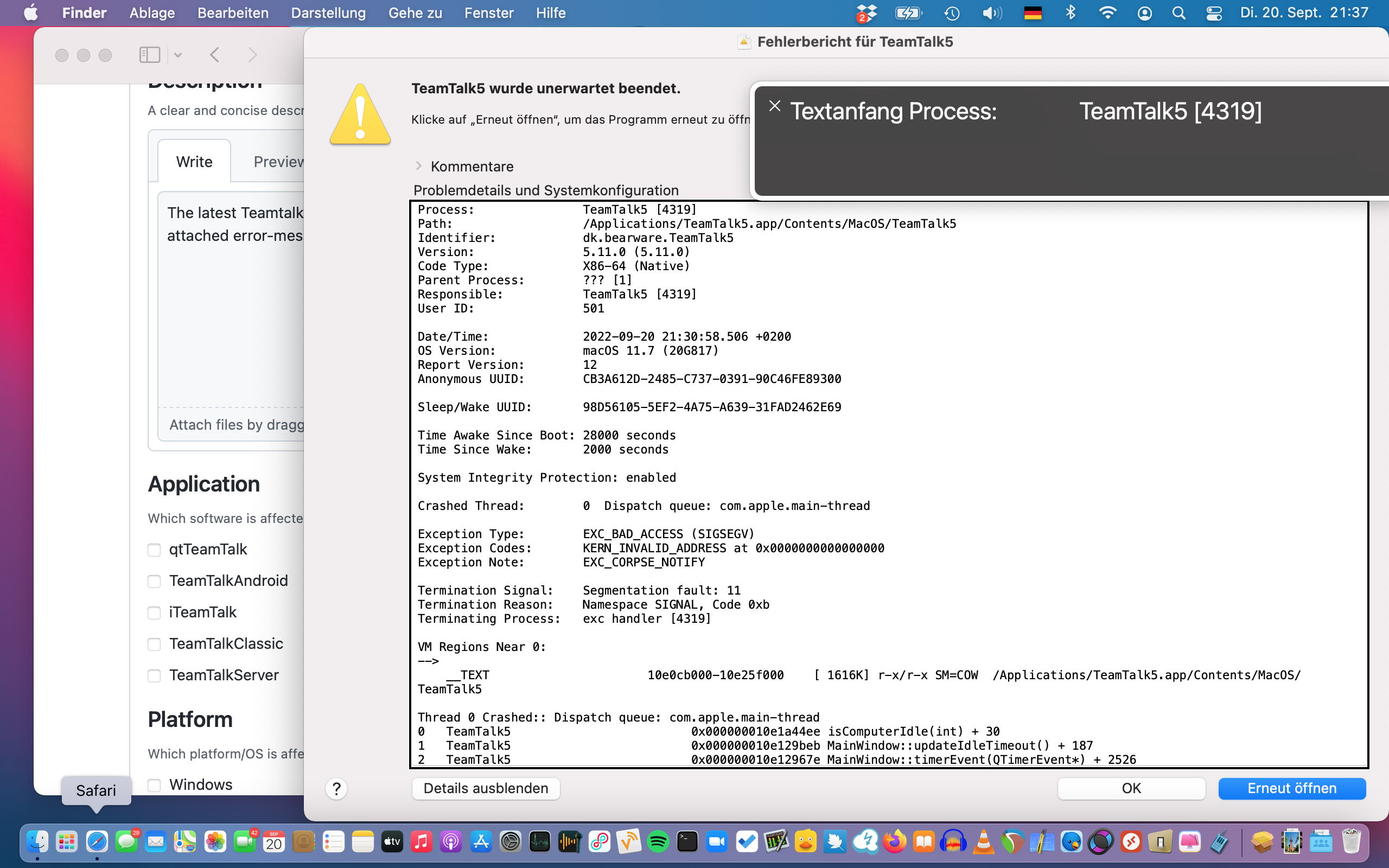Enable the TeamTalkClassic checkbox
Image resolution: width=1389 pixels, height=868 pixels.
tap(154, 644)
